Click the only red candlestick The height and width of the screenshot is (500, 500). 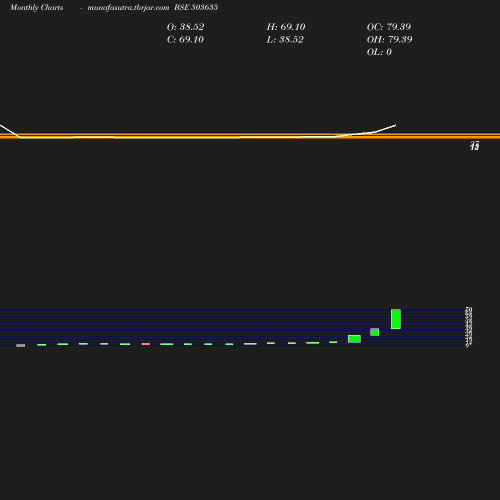pyautogui.click(x=146, y=344)
